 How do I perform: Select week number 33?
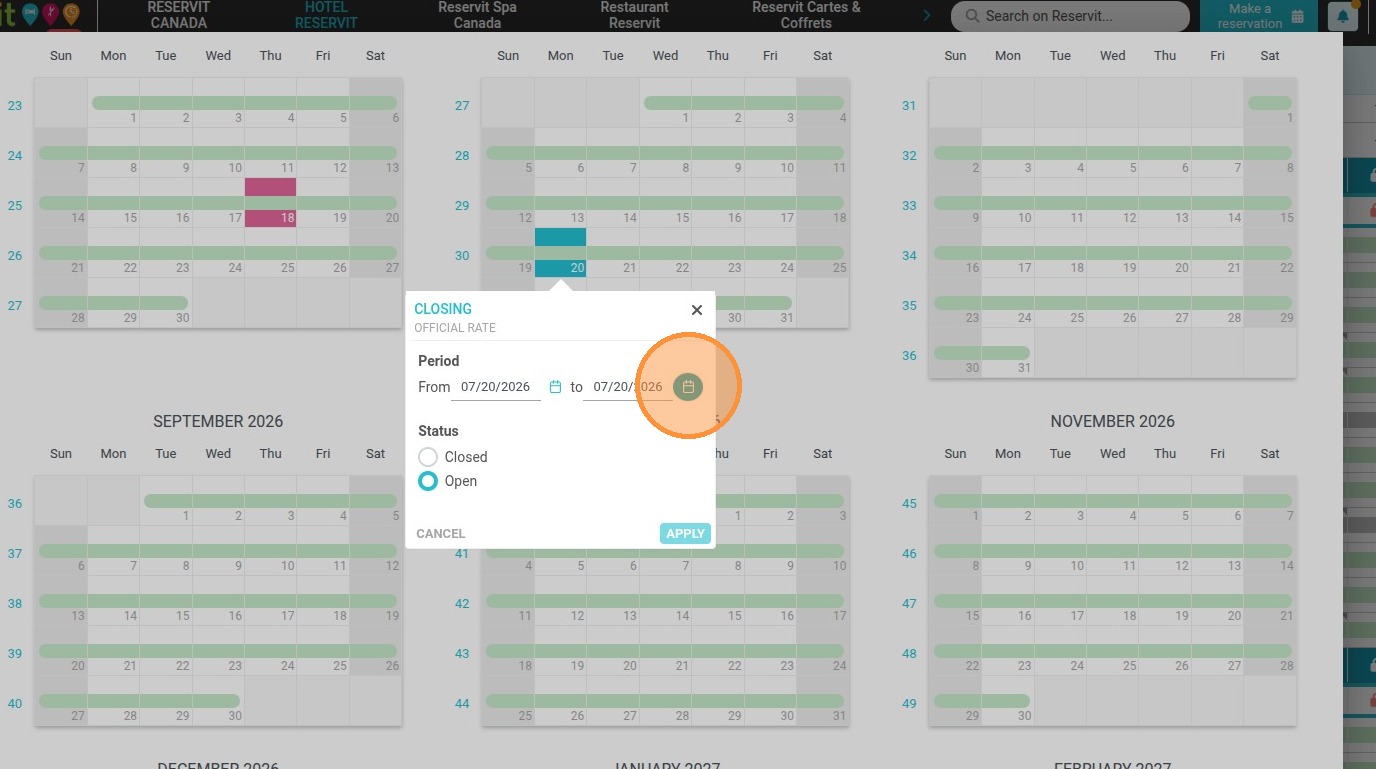click(x=909, y=205)
